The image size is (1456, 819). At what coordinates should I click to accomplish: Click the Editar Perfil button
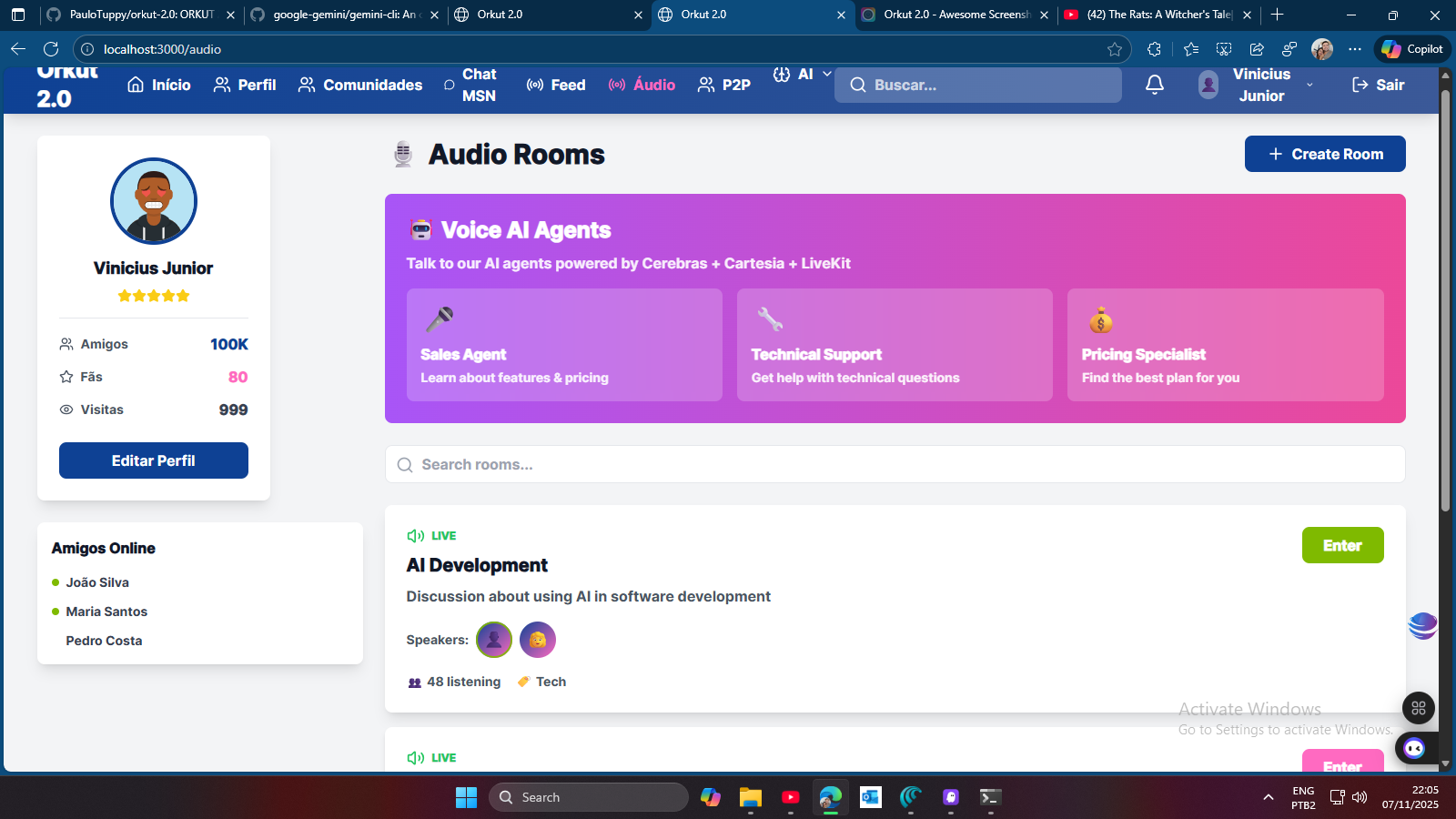[154, 460]
